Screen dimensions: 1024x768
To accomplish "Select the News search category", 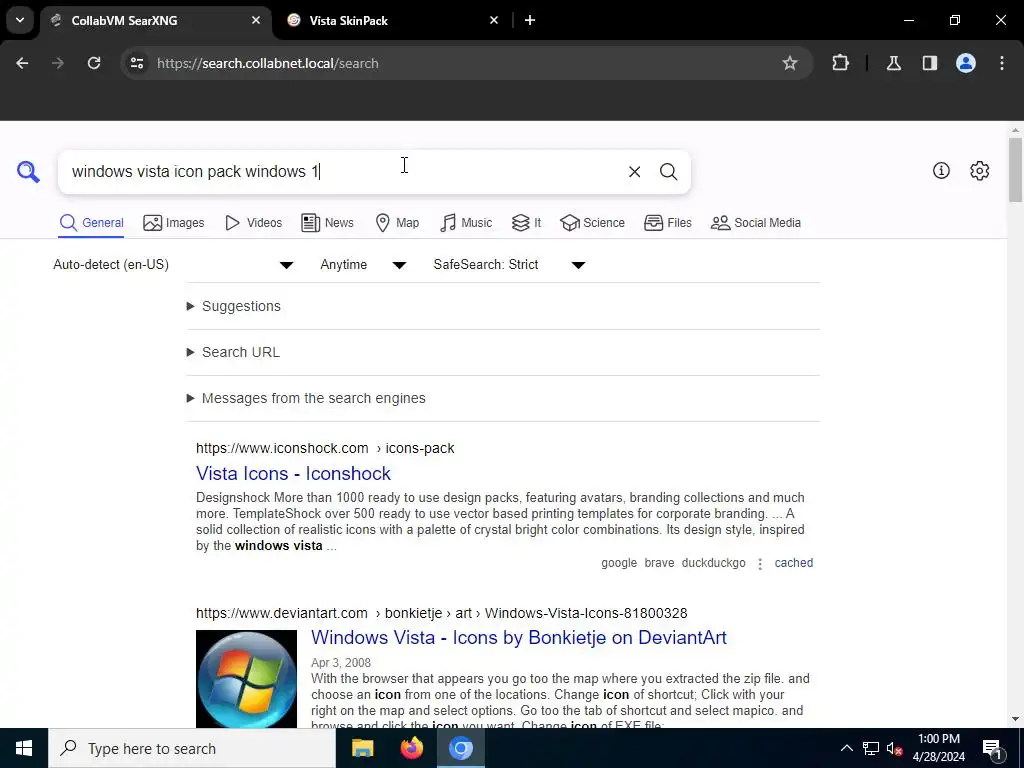I will [328, 223].
